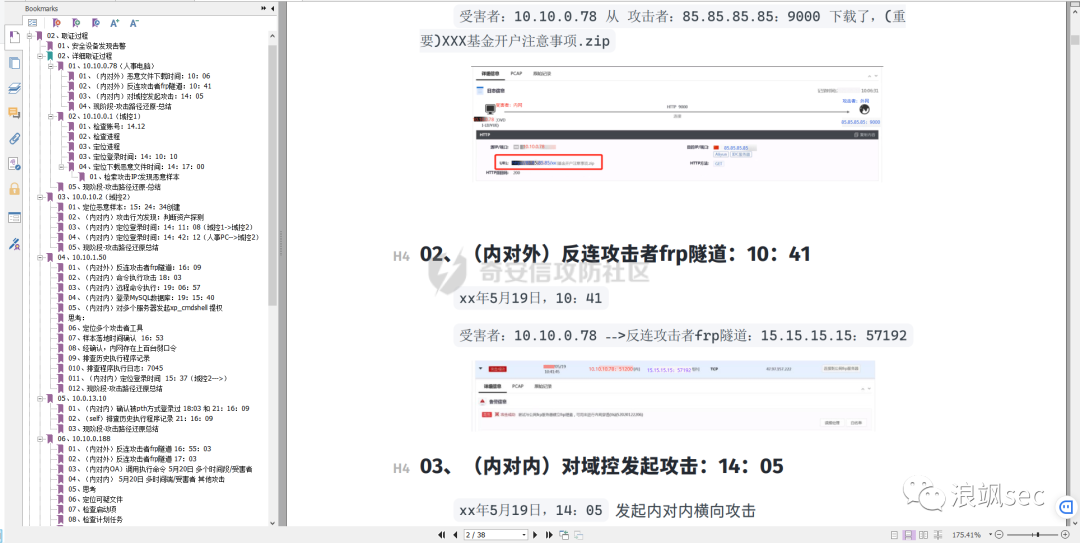Click heading 02、（内对外）反连攻击者frp隧道：10：41

click(614, 254)
